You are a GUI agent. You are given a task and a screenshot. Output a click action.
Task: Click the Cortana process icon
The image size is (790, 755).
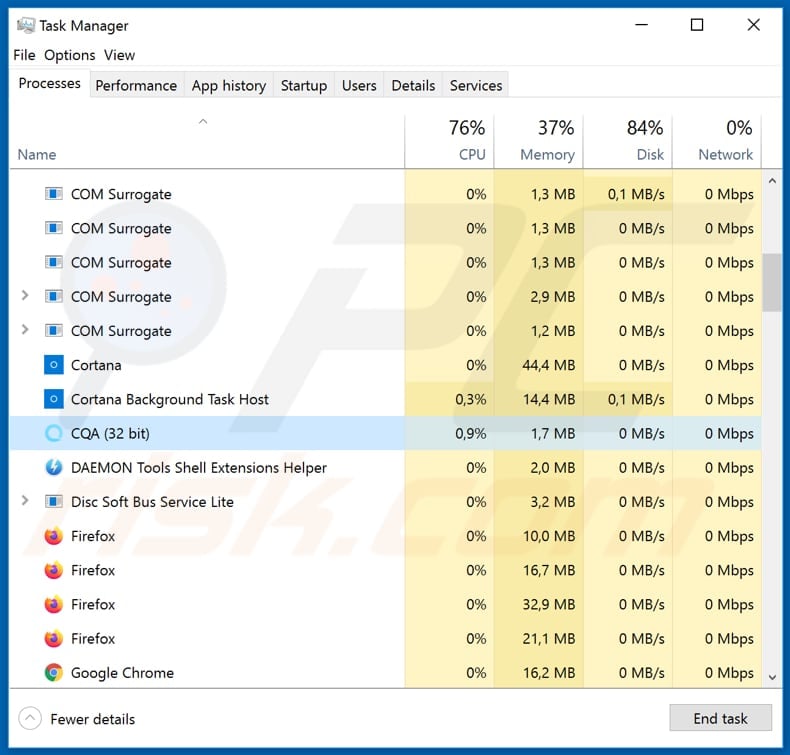[x=53, y=365]
